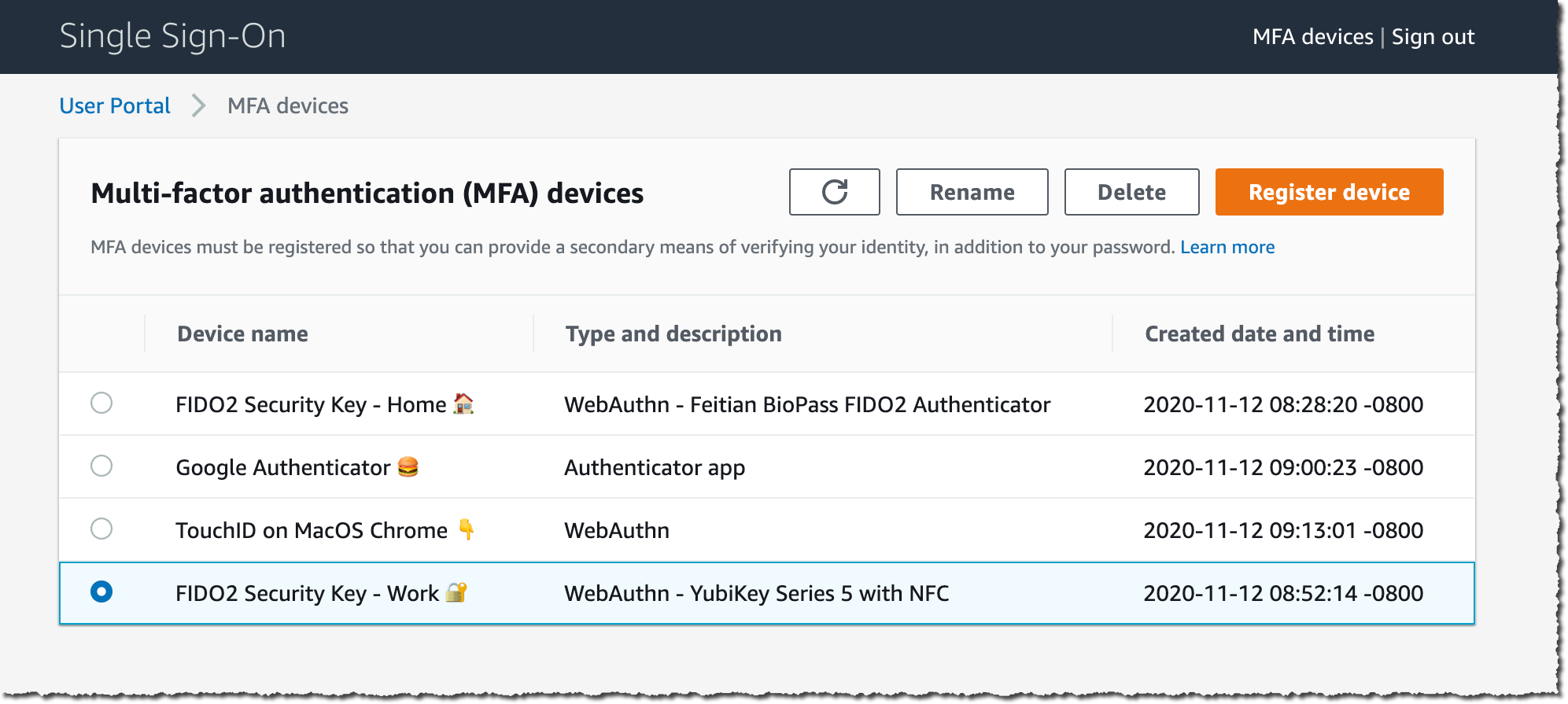The image size is (1568, 704).
Task: Click the selected FIDO2 Work key radio button
Action: (101, 592)
